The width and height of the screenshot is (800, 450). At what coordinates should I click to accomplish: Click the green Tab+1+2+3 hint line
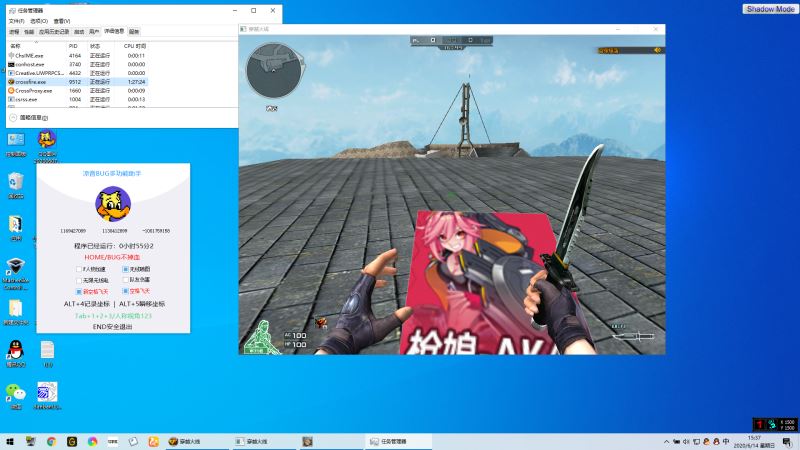coord(113,316)
